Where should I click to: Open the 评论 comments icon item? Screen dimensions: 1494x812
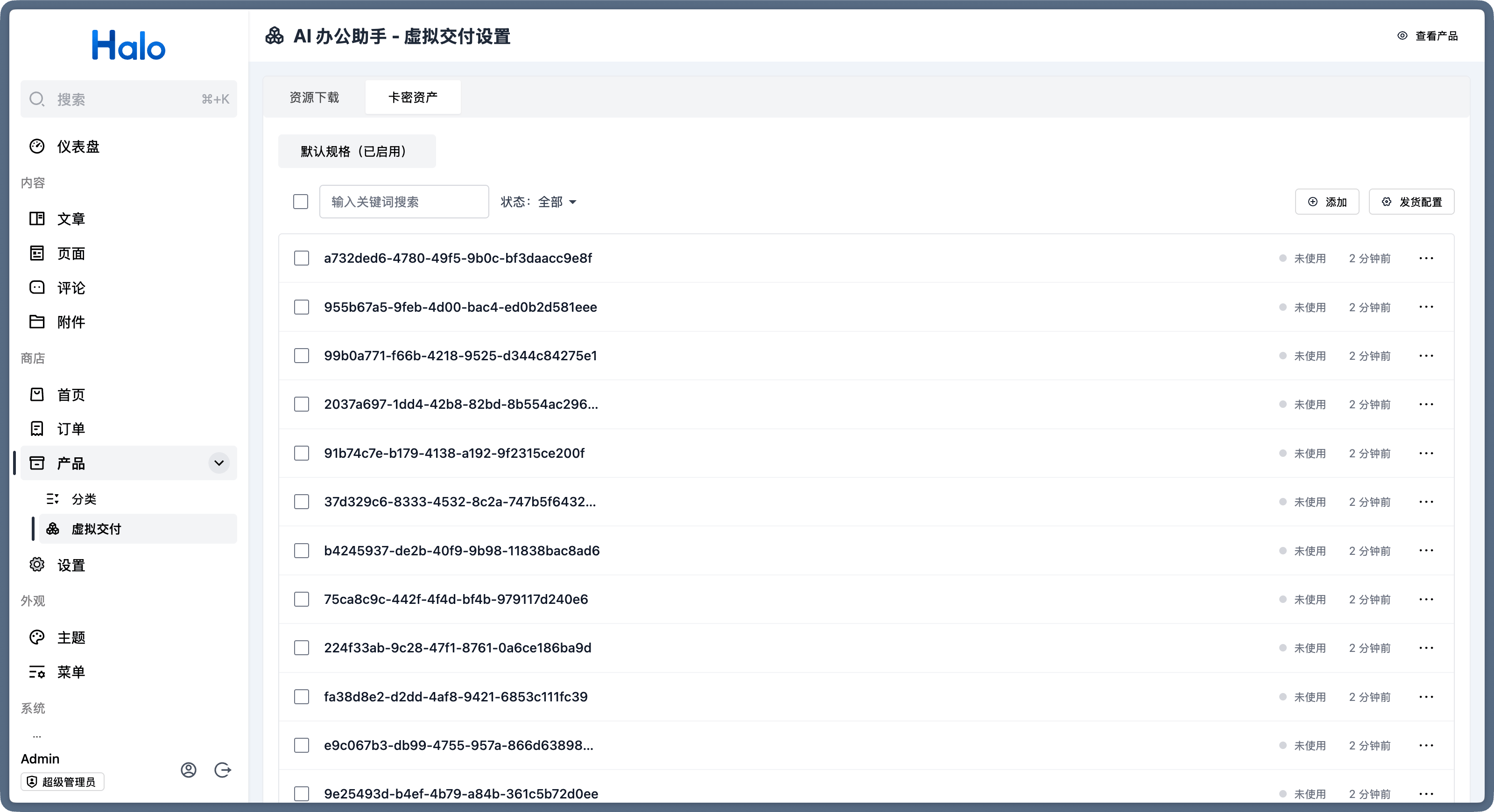[x=37, y=287]
